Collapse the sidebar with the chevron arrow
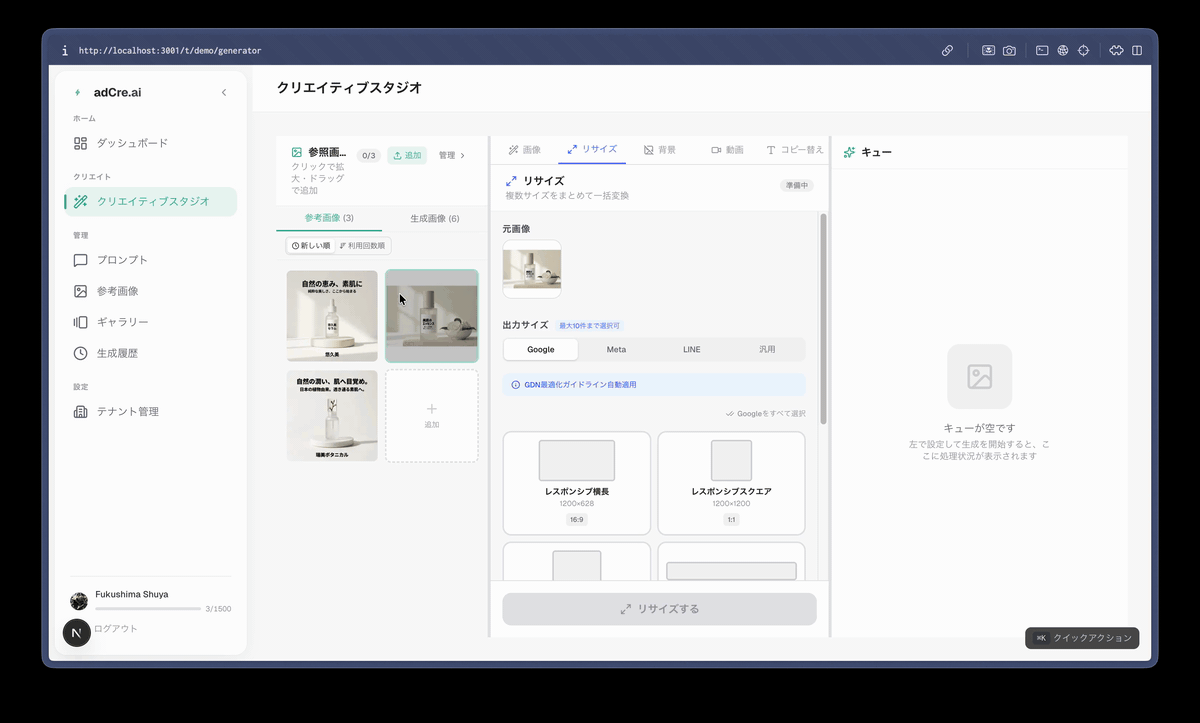The width and height of the screenshot is (1200, 723). point(224,93)
